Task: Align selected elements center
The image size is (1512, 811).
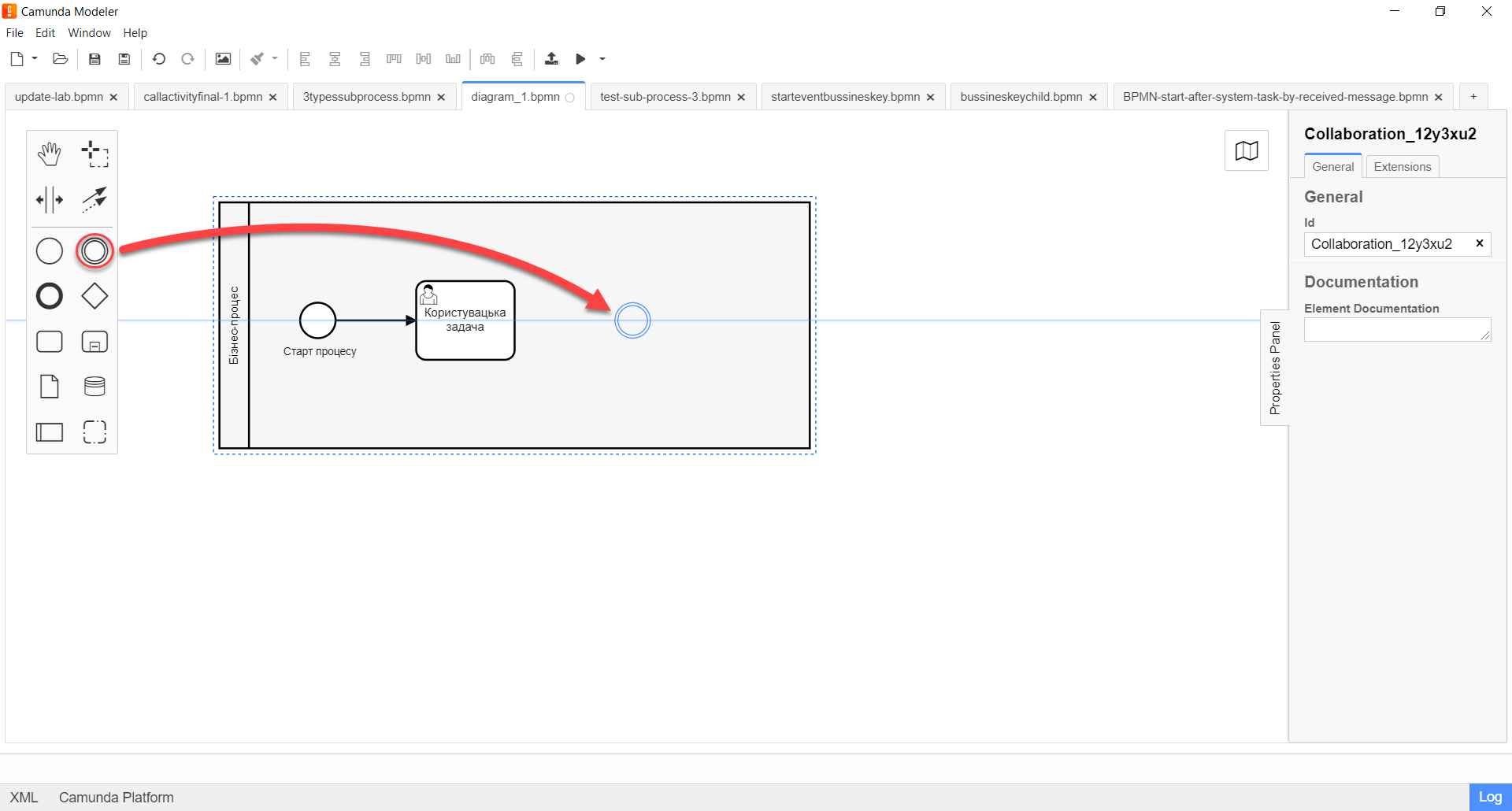Action: point(335,59)
